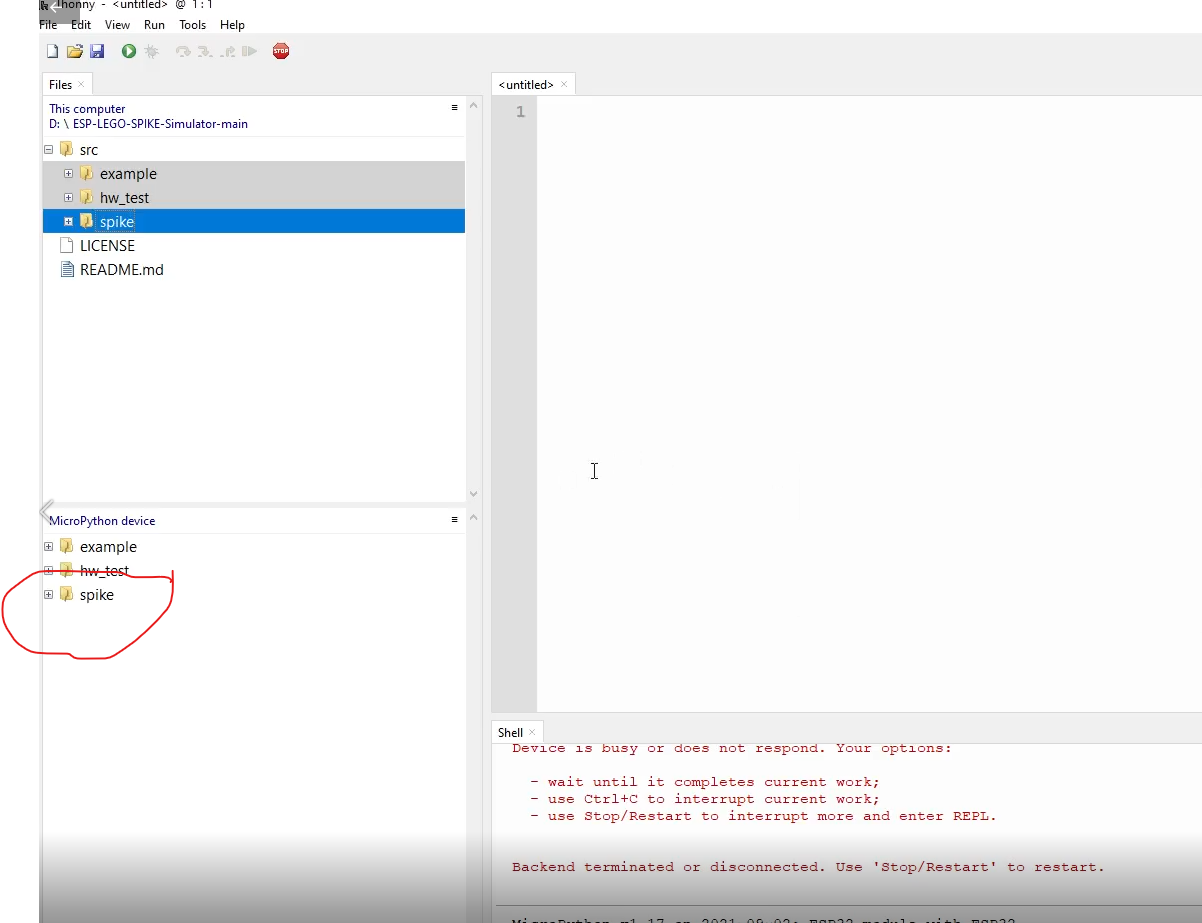1202x923 pixels.
Task: Click inside the empty code editor area
Action: click(869, 405)
